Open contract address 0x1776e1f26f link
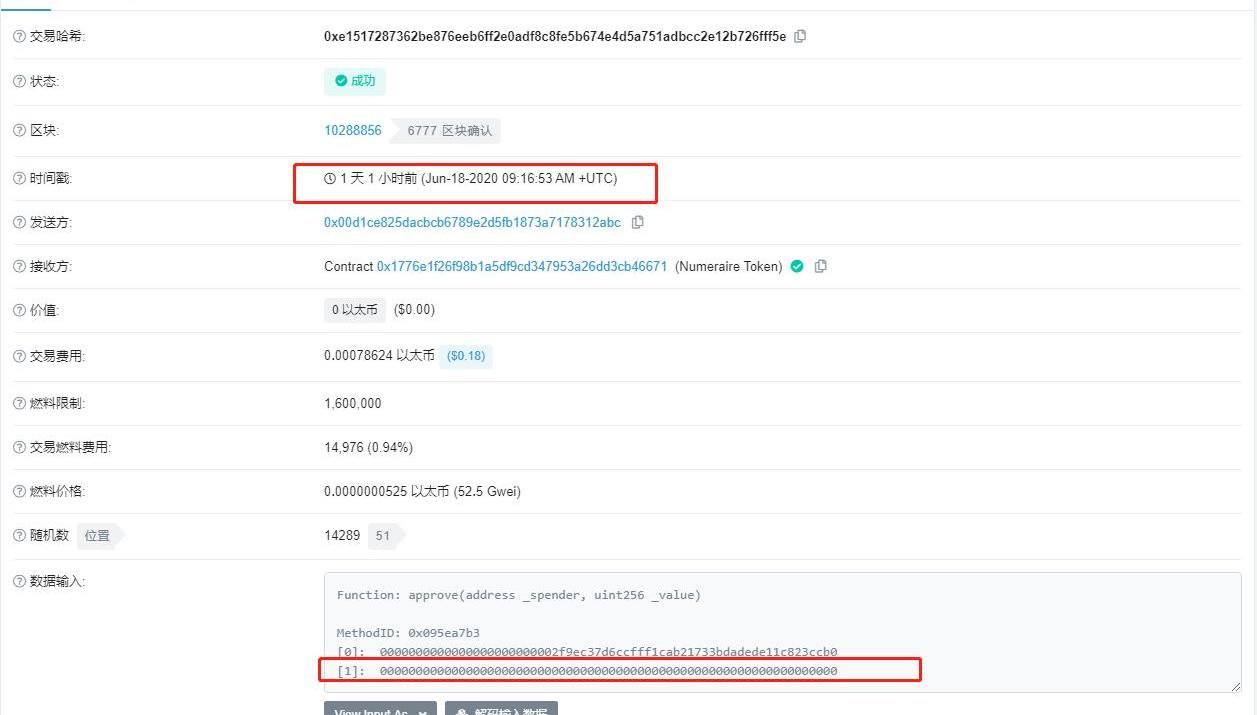This screenshot has width=1257, height=715. pos(522,266)
